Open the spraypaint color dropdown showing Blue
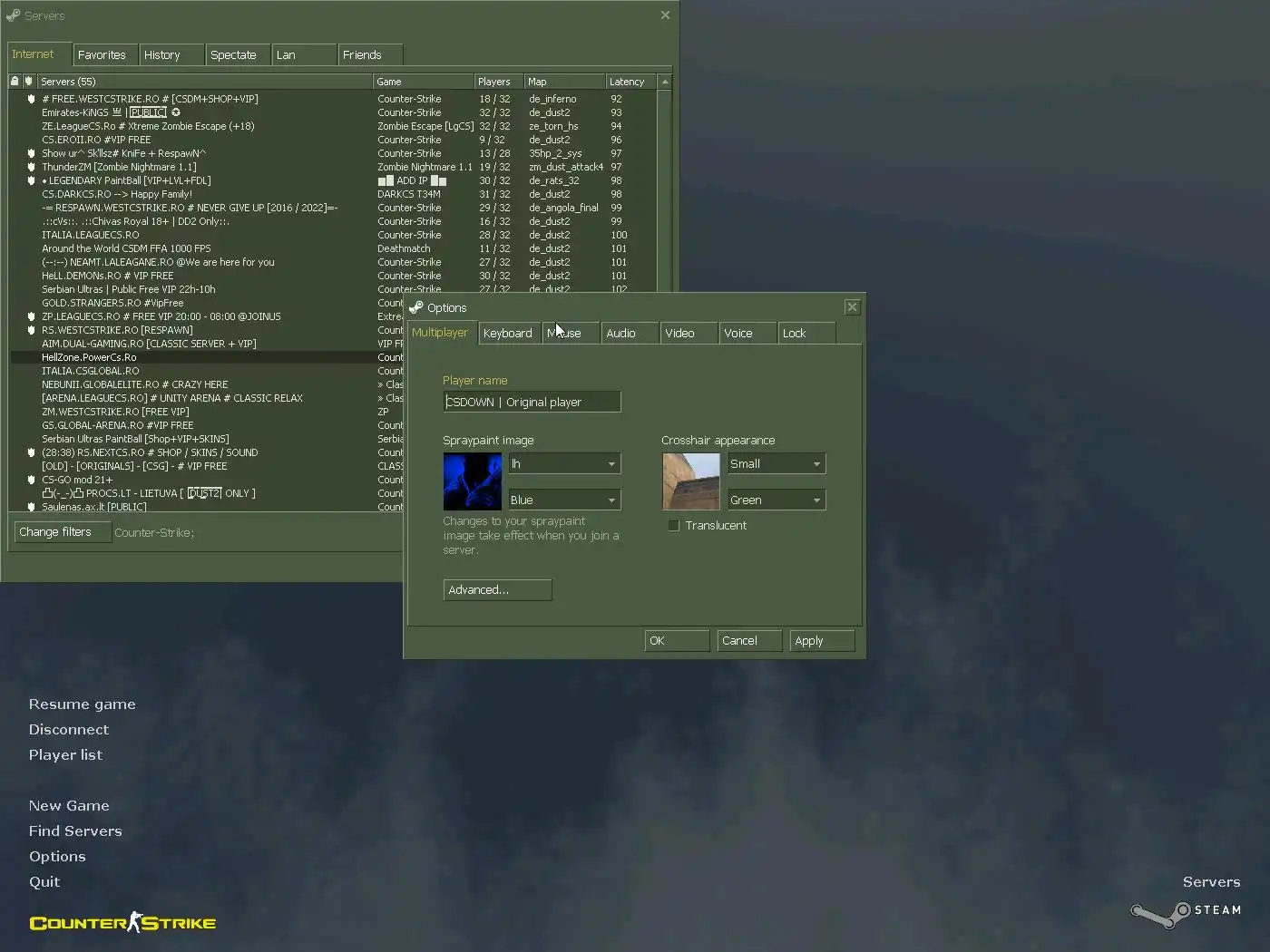Image resolution: width=1270 pixels, height=952 pixels. (x=564, y=500)
